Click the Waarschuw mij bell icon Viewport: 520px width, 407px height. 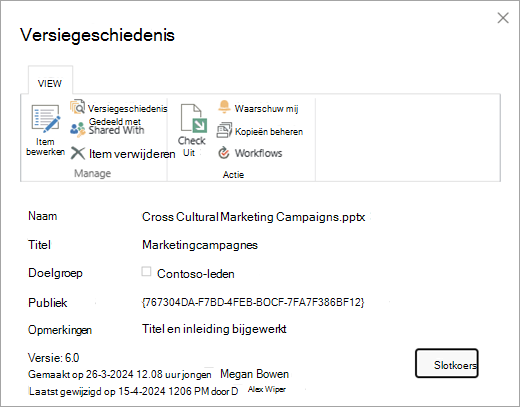[224, 107]
